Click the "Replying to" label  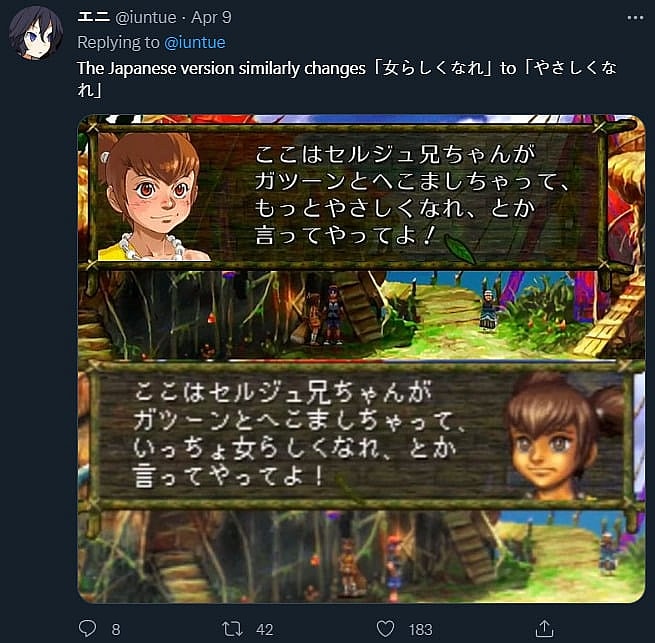(x=119, y=43)
